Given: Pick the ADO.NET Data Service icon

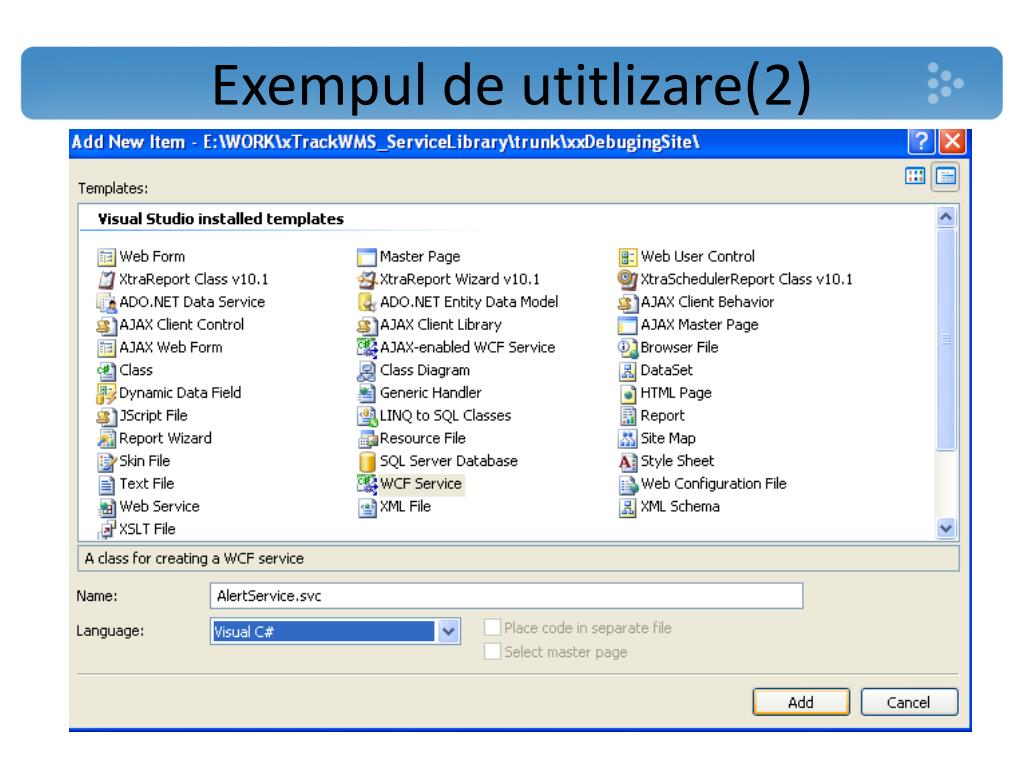Looking at the screenshot, I should [x=106, y=303].
